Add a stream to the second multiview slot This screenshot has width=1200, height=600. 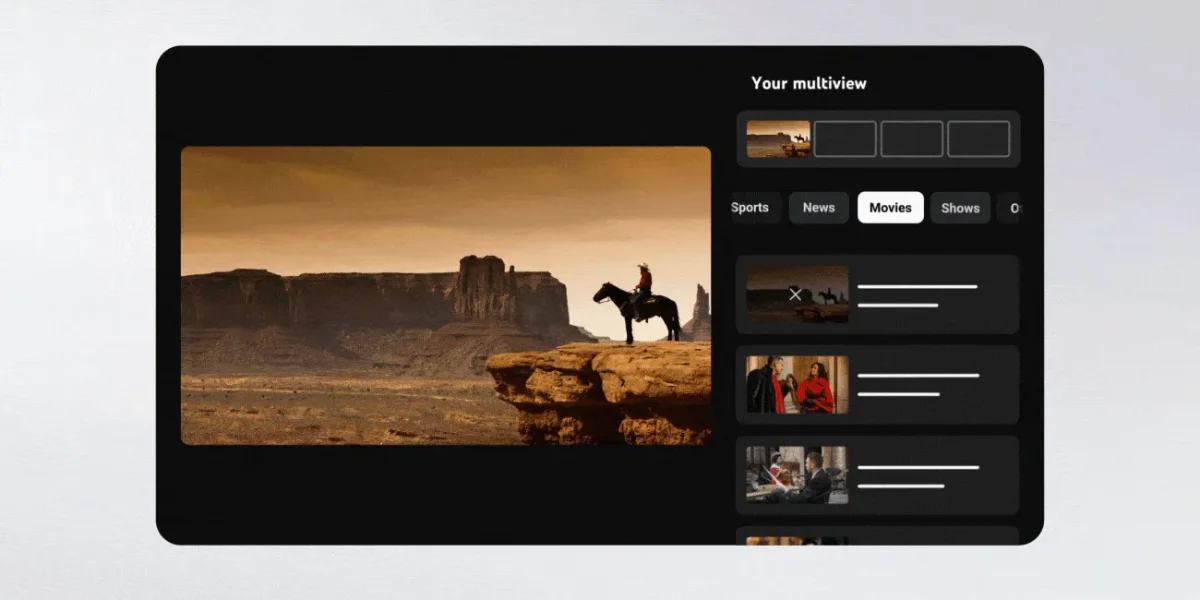click(x=845, y=138)
